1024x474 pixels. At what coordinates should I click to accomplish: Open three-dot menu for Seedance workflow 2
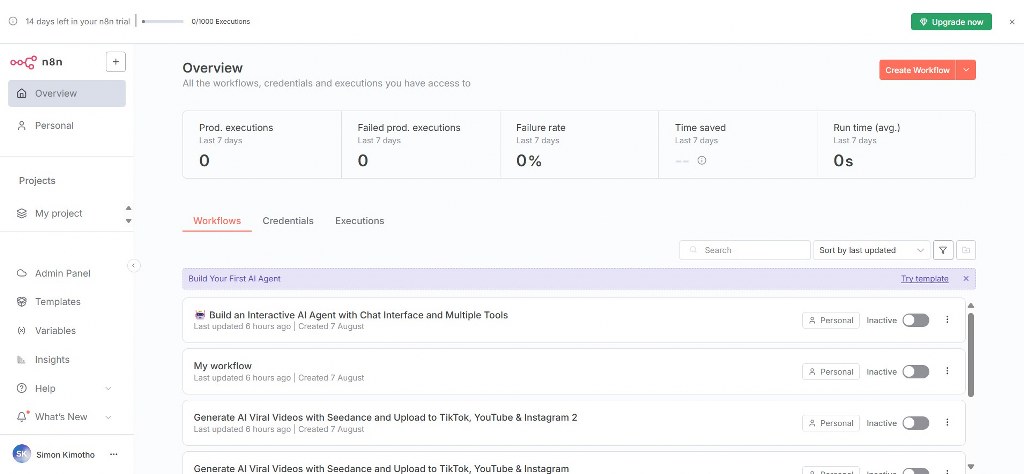948,422
